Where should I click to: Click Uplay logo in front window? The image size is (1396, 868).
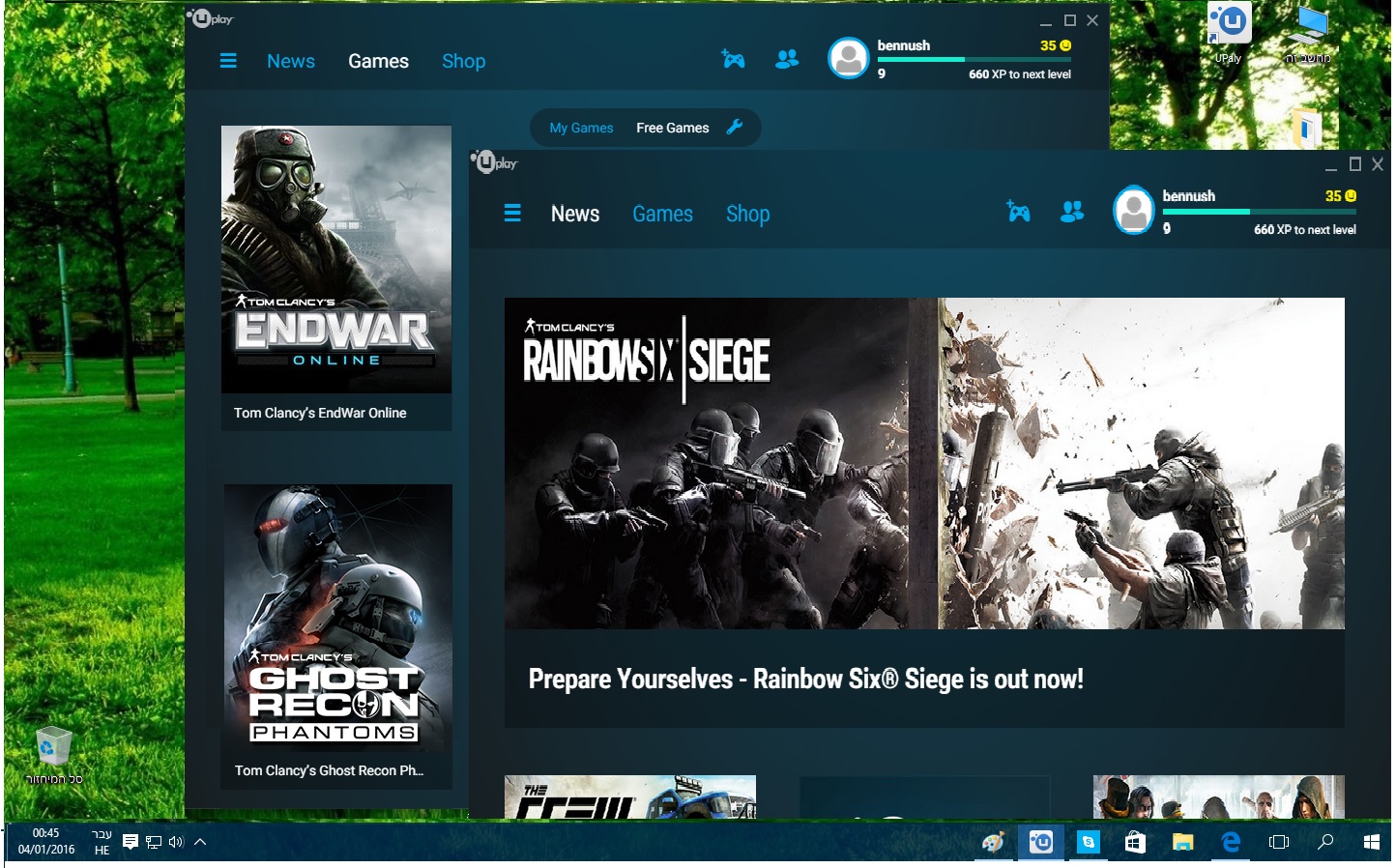(495, 161)
